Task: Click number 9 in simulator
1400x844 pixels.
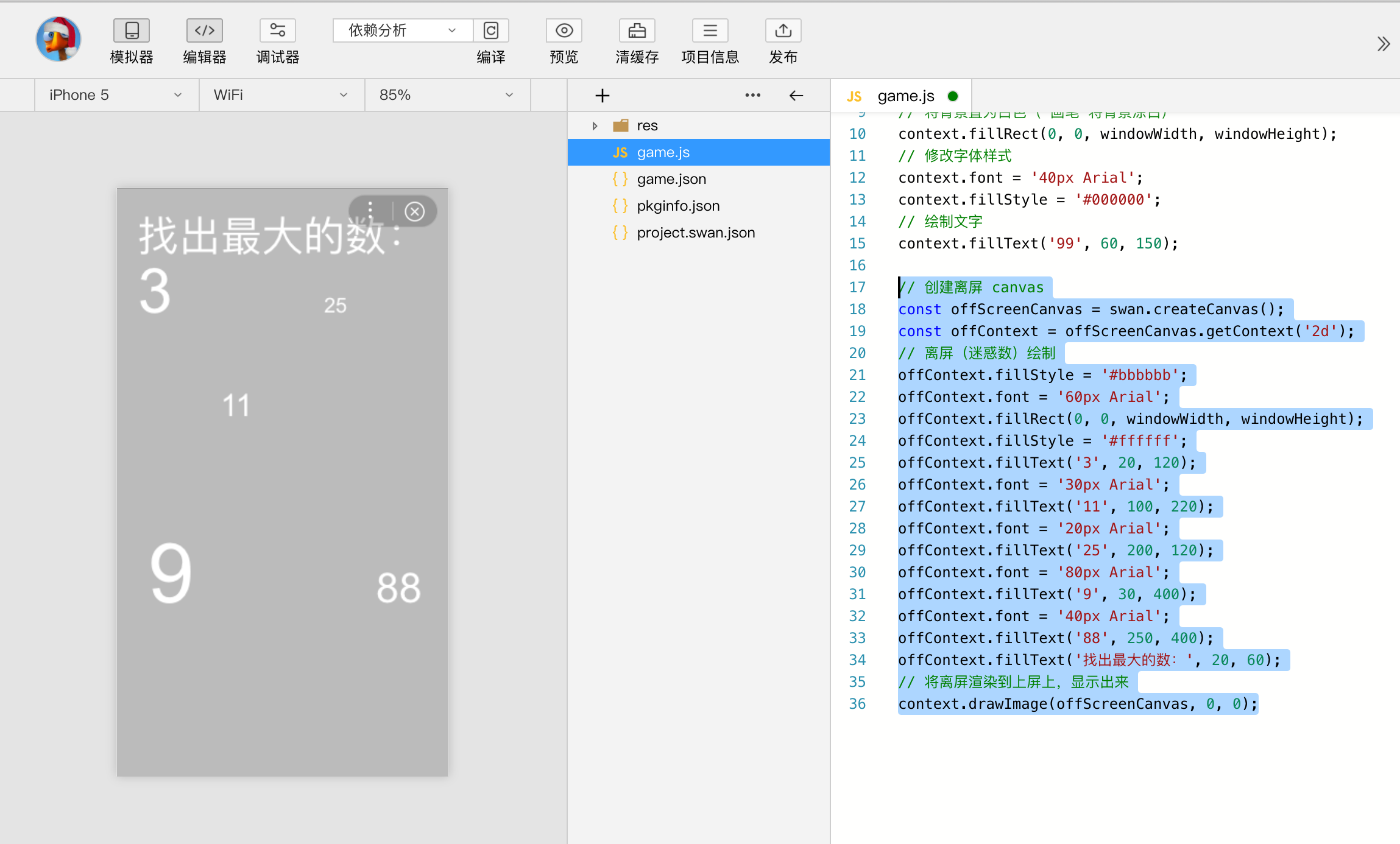Action: [x=171, y=574]
